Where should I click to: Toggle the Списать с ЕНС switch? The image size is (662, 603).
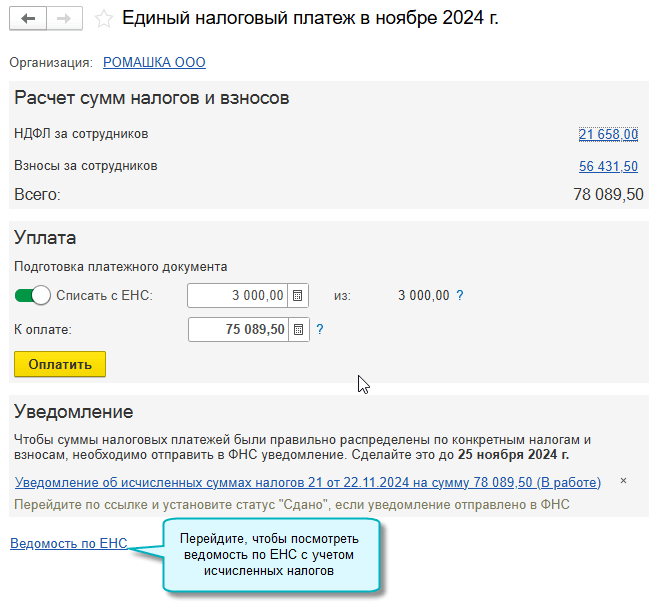point(33,295)
